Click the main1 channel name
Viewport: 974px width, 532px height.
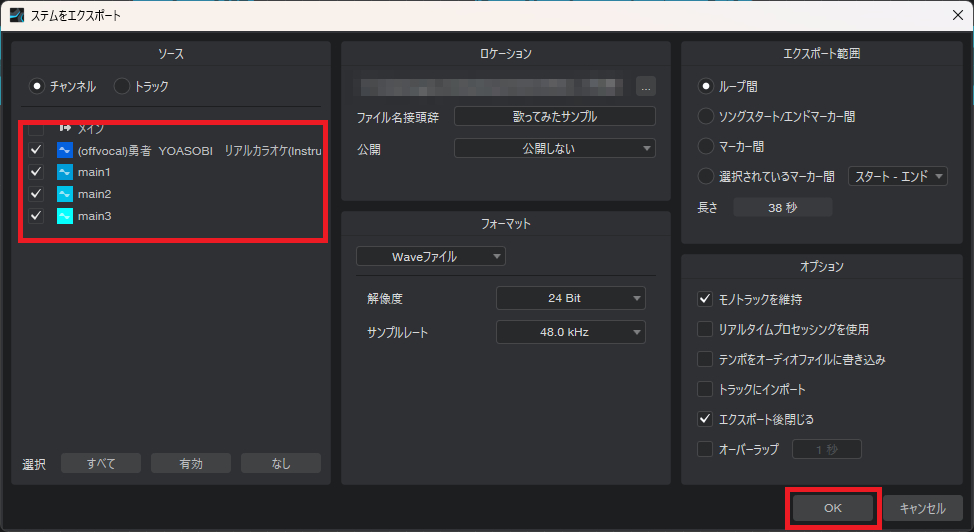coord(94,172)
